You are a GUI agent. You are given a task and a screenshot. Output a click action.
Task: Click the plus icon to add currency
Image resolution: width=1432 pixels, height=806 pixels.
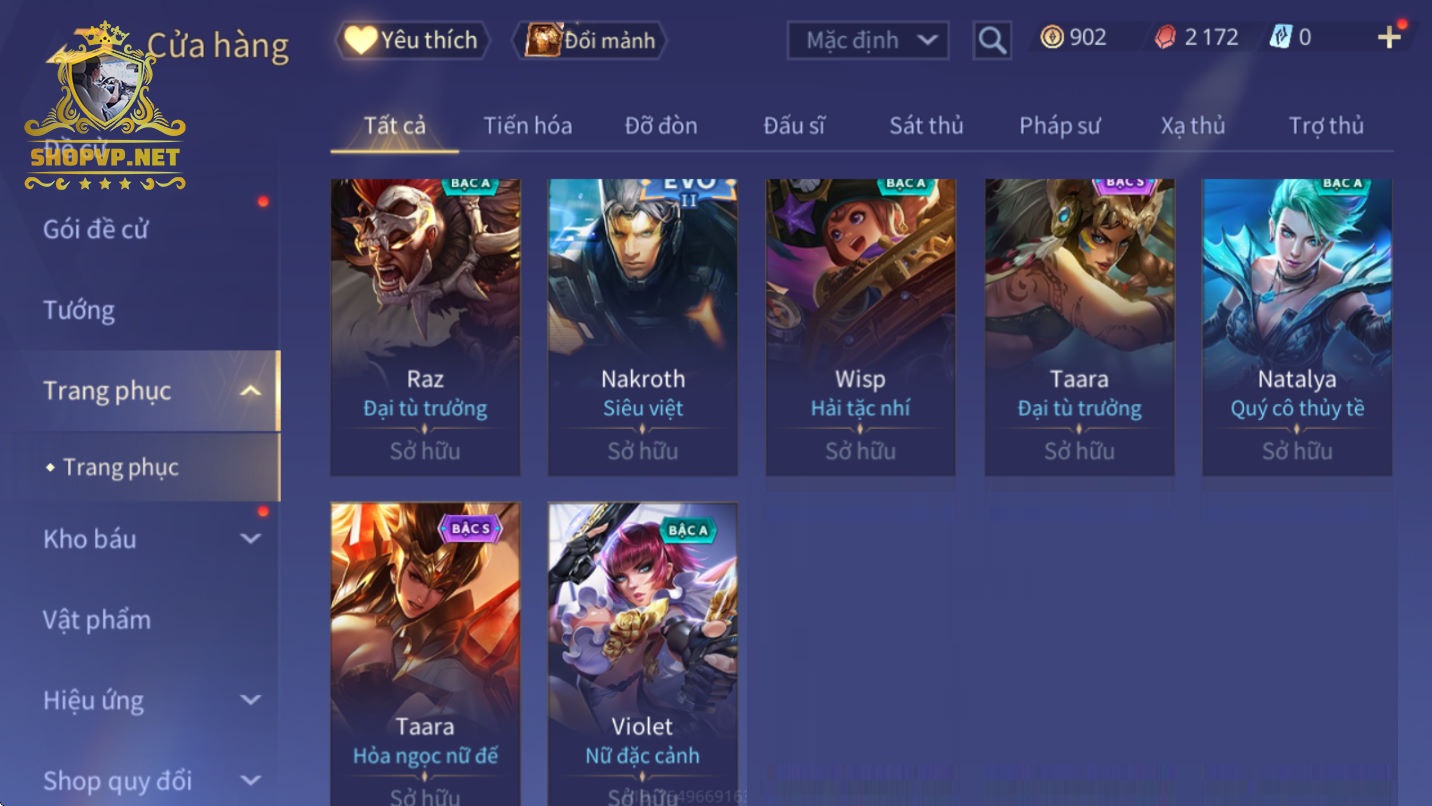pos(1389,38)
